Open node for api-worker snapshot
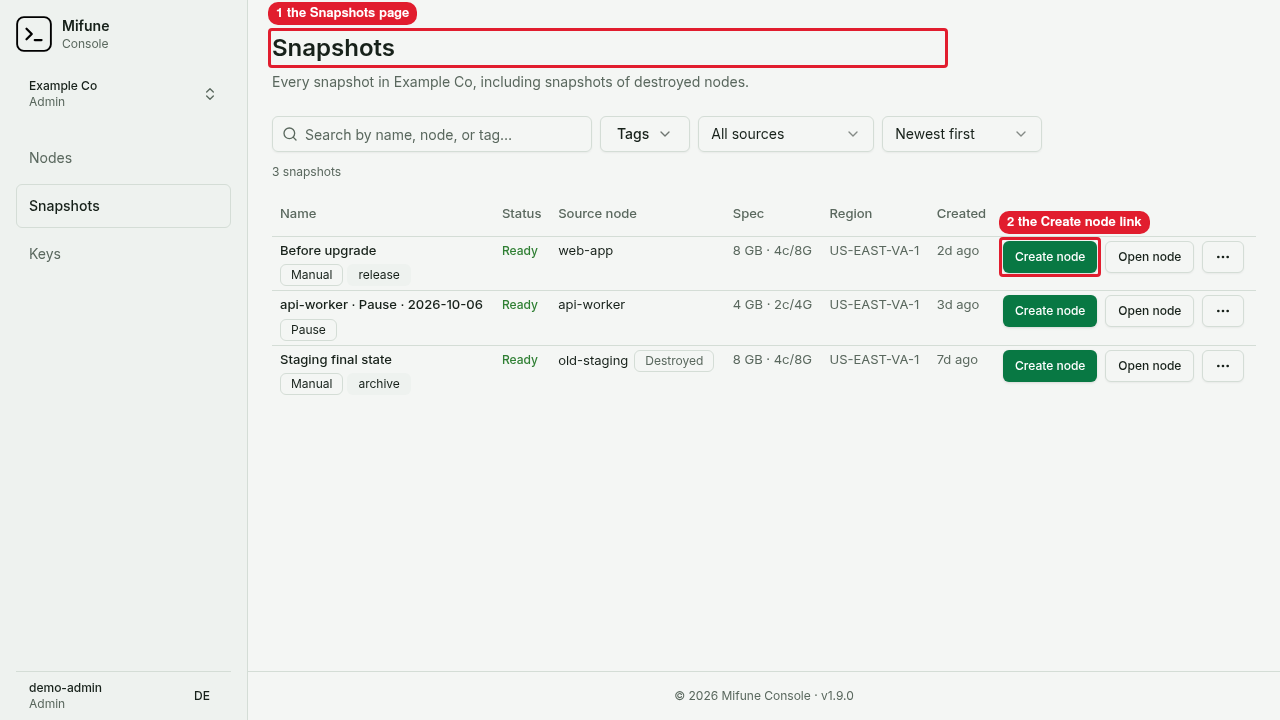The height and width of the screenshot is (720, 1280). click(x=1149, y=311)
